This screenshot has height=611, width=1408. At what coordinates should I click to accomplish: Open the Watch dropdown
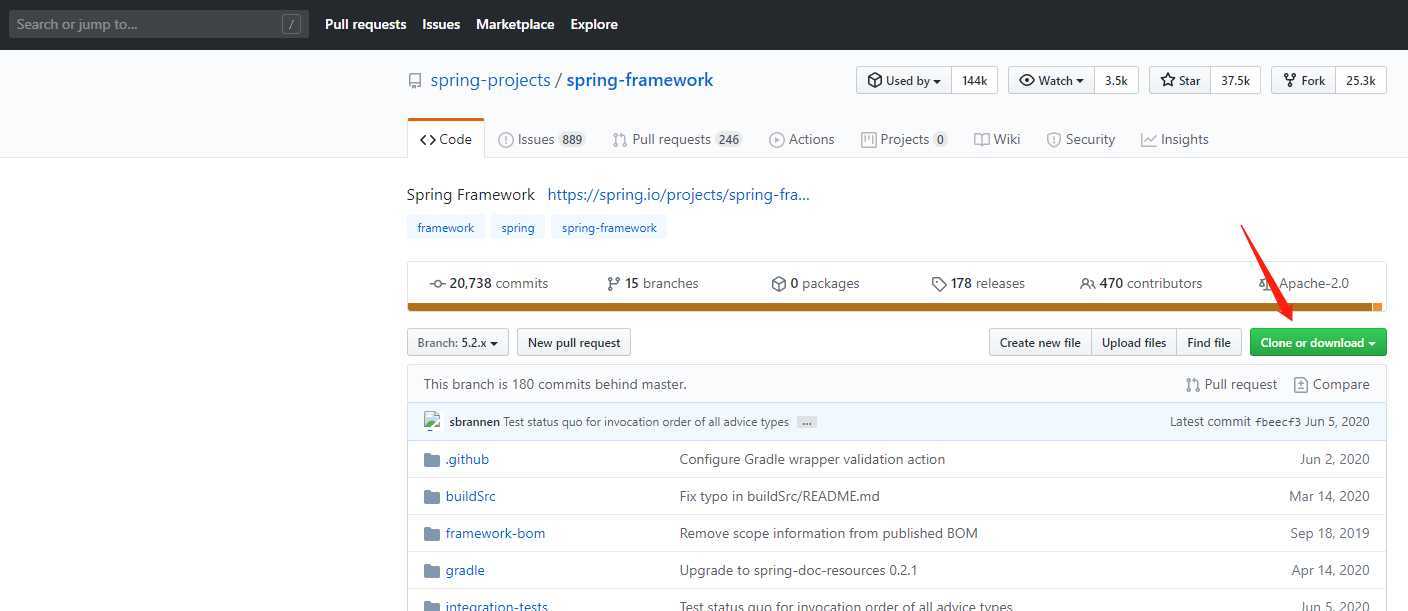[x=1051, y=81]
